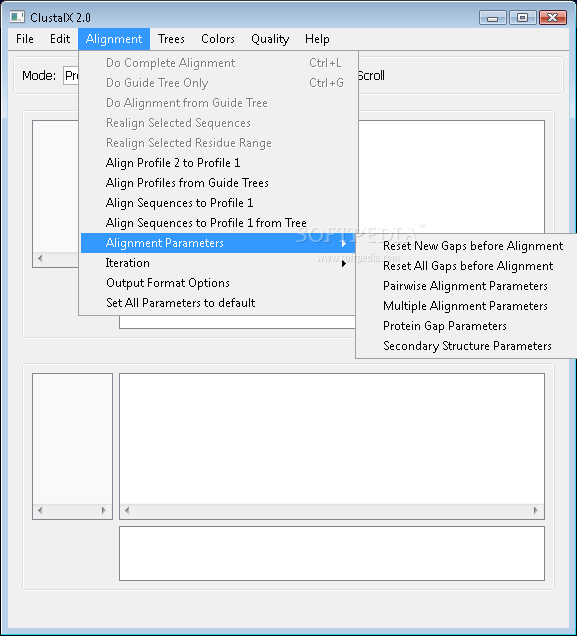
Task: Open the File menu
Action: [x=25, y=39]
